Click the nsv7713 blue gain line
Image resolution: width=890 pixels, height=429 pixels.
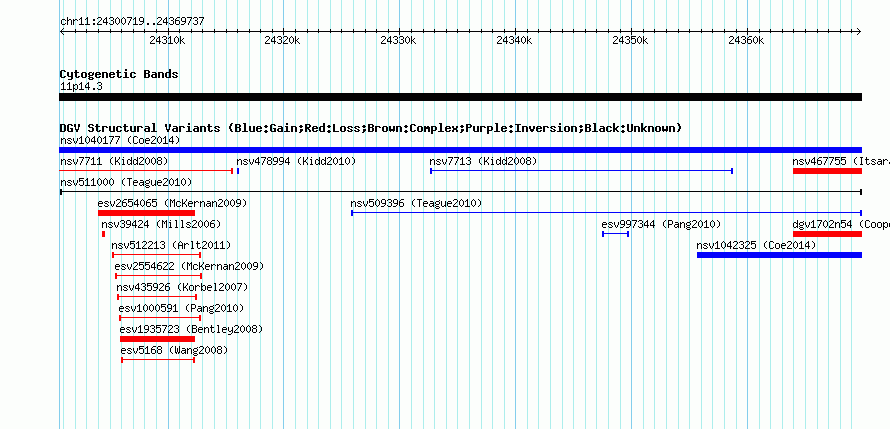click(x=582, y=171)
